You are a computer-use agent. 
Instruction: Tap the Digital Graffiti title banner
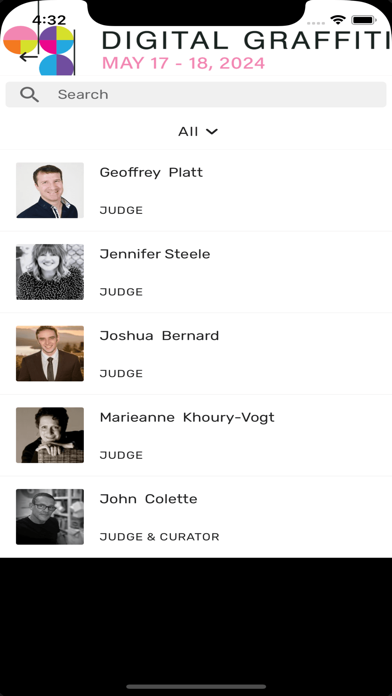point(246,50)
